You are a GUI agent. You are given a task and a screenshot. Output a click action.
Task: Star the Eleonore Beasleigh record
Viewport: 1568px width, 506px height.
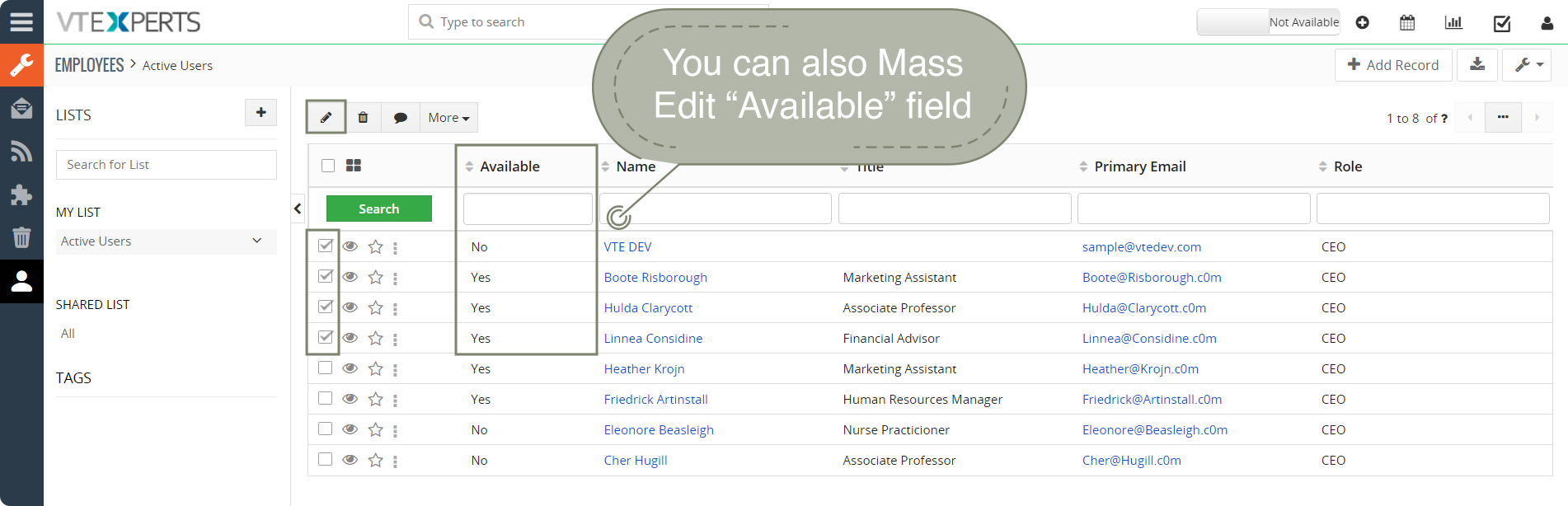point(376,429)
